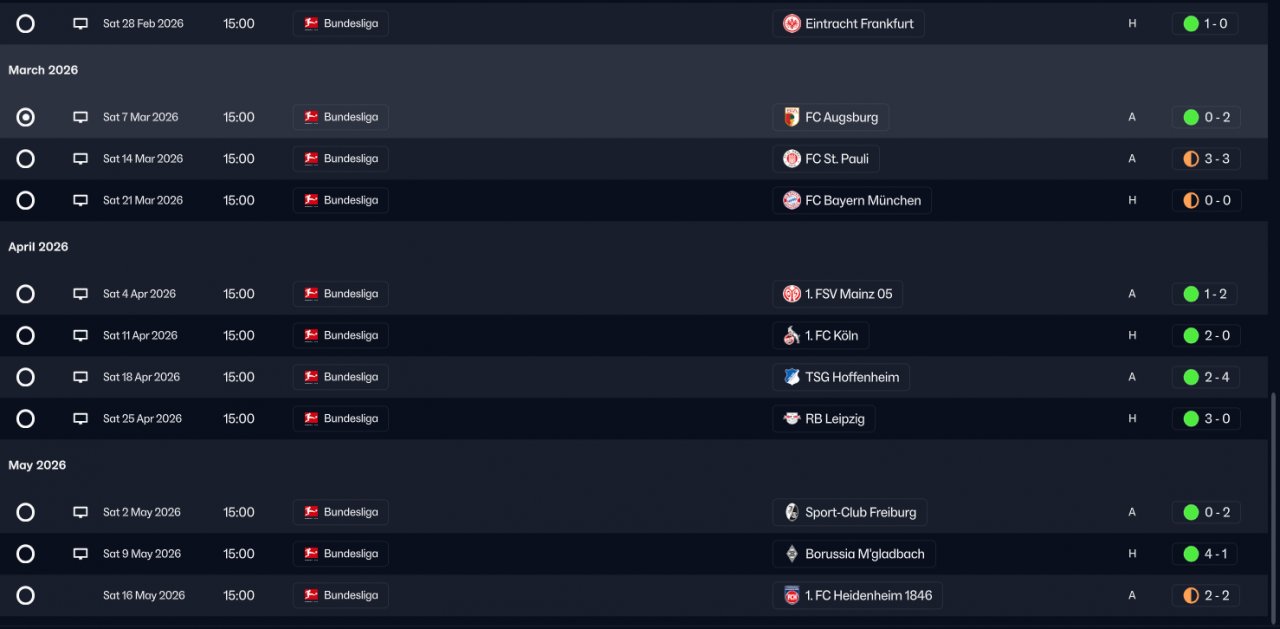
Task: Click the TSG Hoffenheim crest icon
Action: (792, 377)
